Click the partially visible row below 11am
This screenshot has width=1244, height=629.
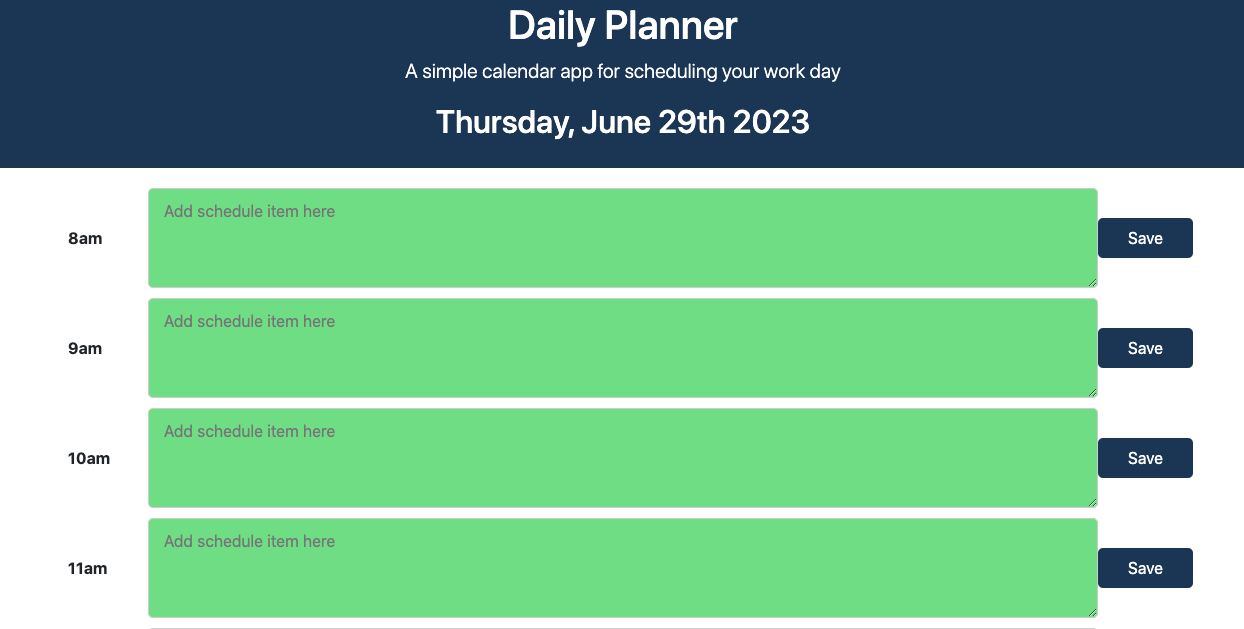[622, 626]
